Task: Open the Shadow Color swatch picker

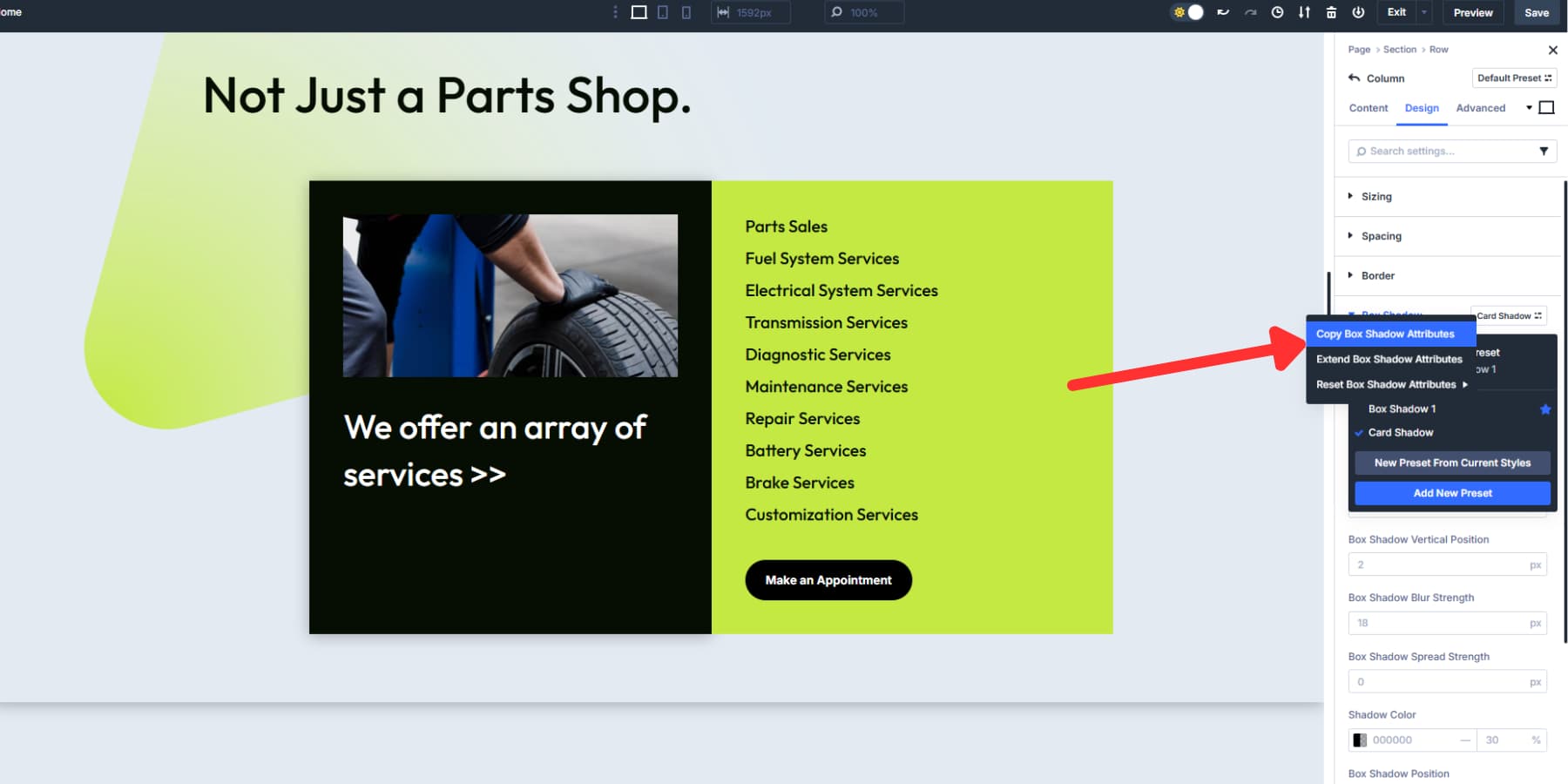Action: (1361, 740)
